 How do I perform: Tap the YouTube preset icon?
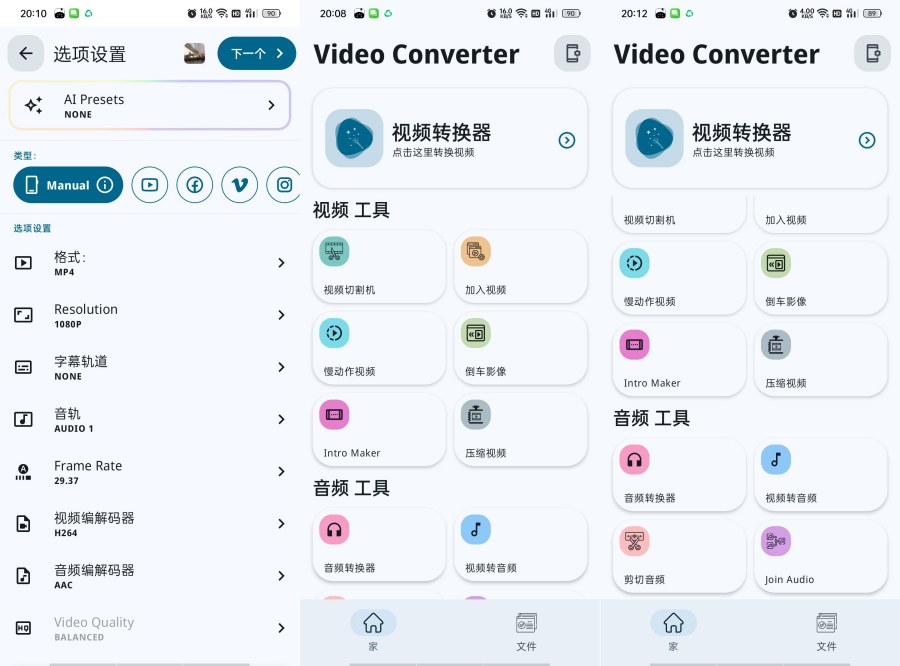pyautogui.click(x=149, y=185)
